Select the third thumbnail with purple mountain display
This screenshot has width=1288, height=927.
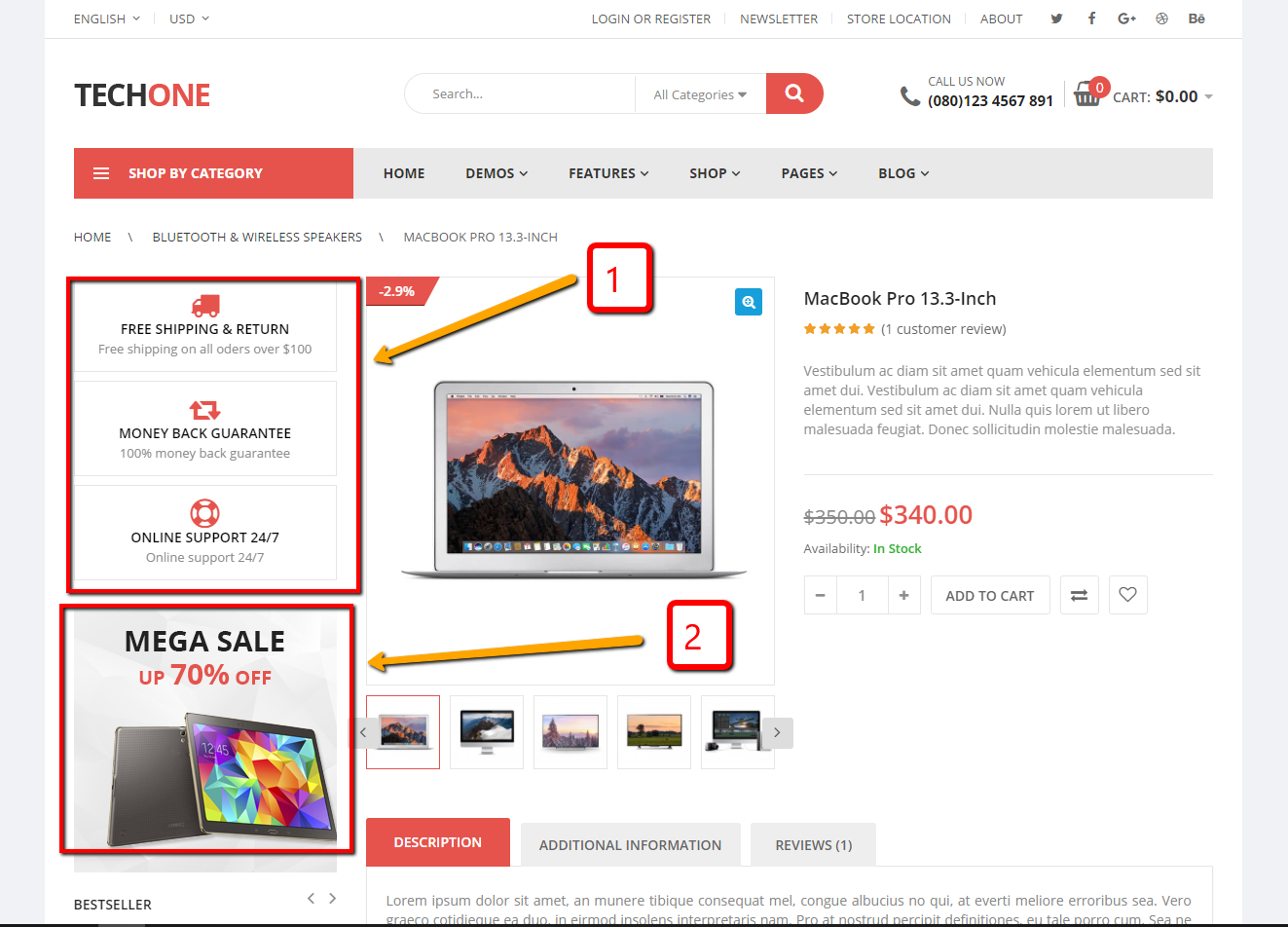pos(570,732)
